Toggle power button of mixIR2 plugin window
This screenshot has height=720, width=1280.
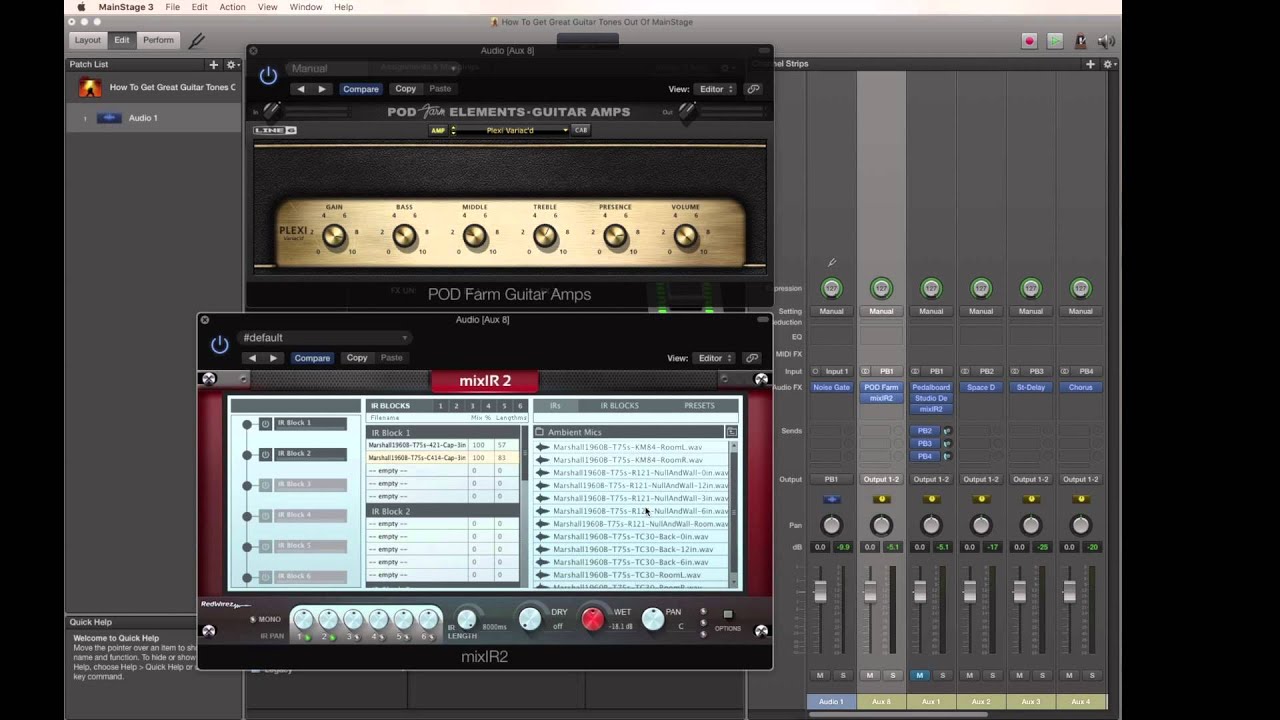click(220, 344)
